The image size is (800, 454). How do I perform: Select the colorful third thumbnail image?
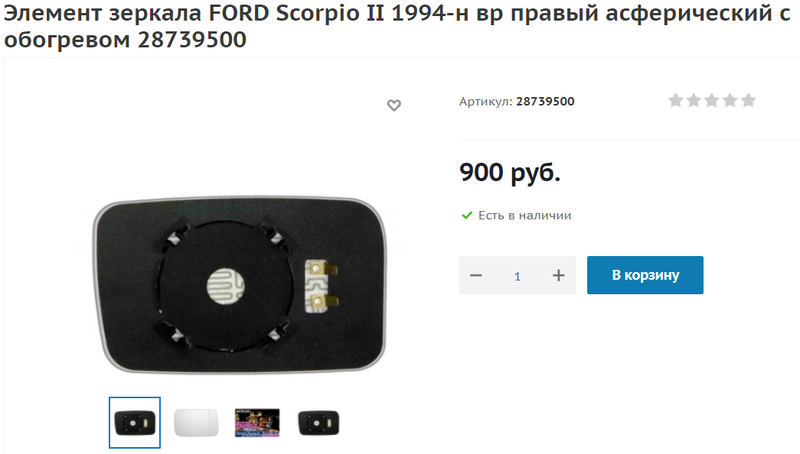pyautogui.click(x=257, y=422)
